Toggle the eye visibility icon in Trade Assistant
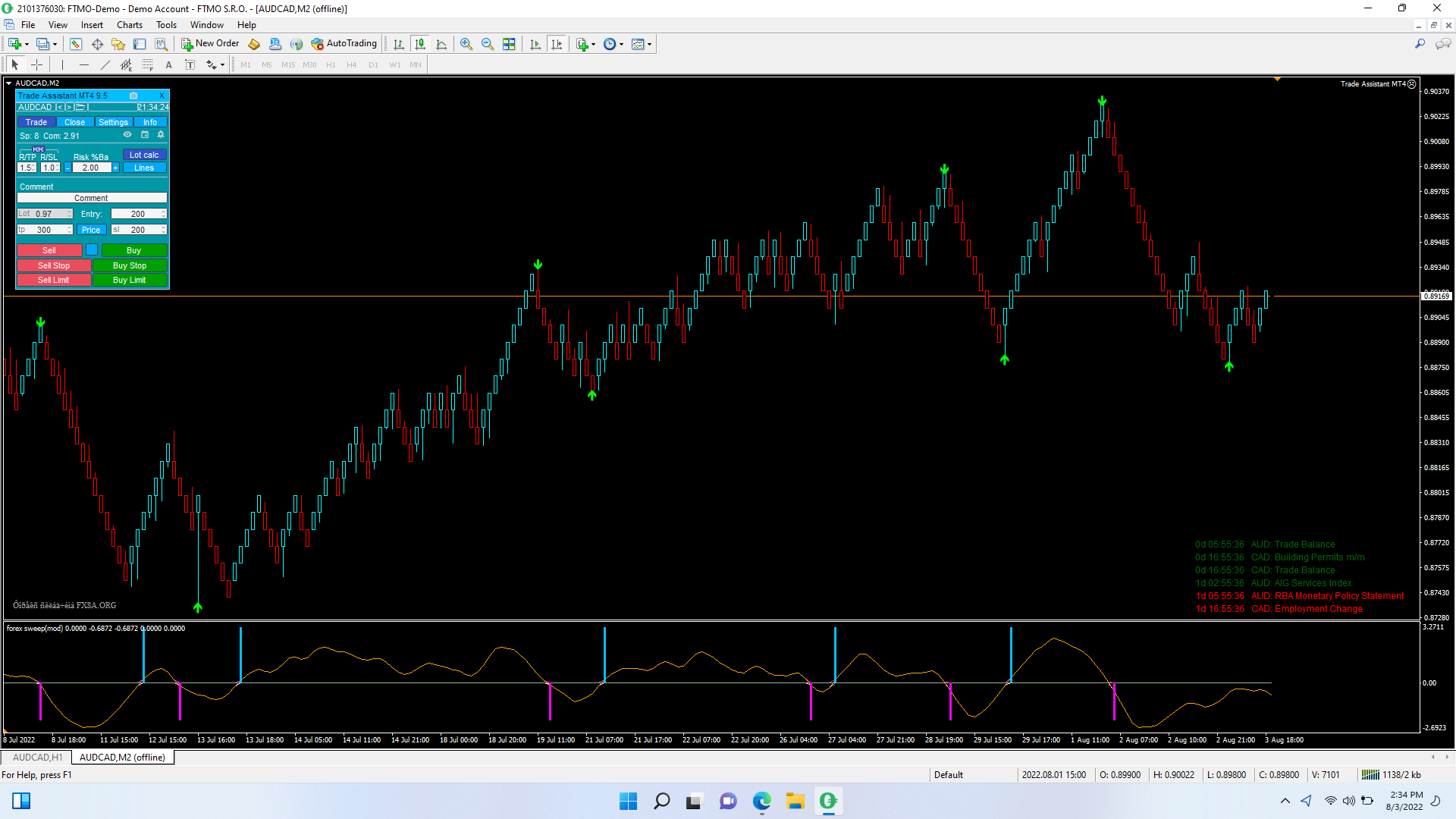The image size is (1456, 819). [x=127, y=135]
